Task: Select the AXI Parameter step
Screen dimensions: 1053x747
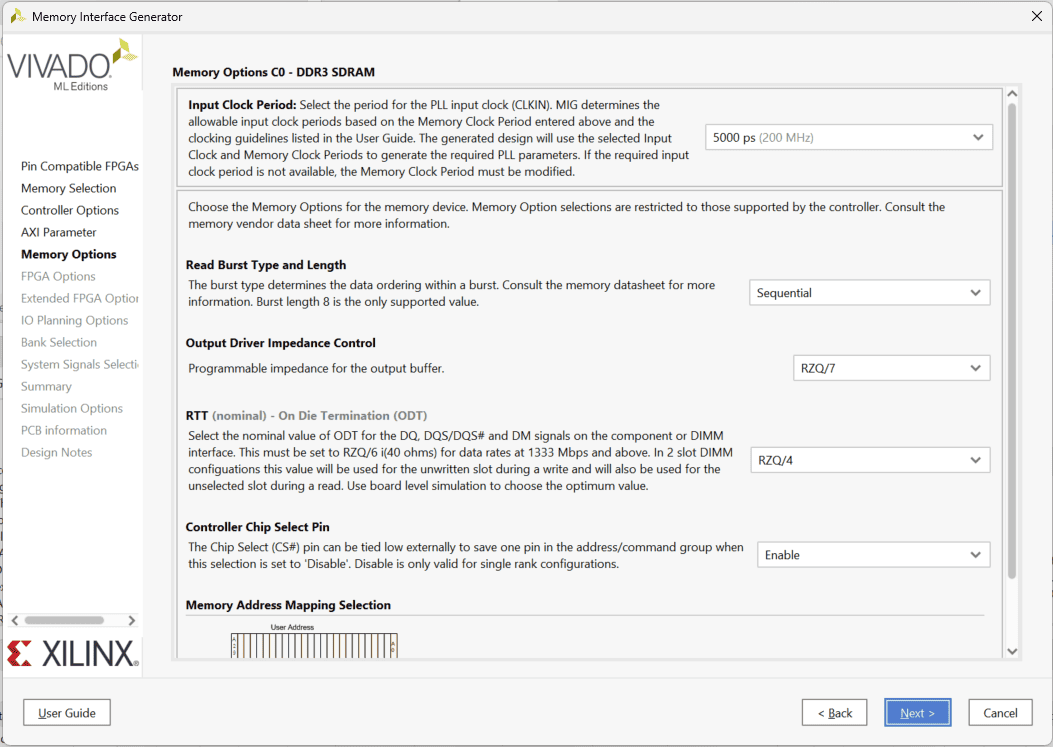Action: click(59, 232)
